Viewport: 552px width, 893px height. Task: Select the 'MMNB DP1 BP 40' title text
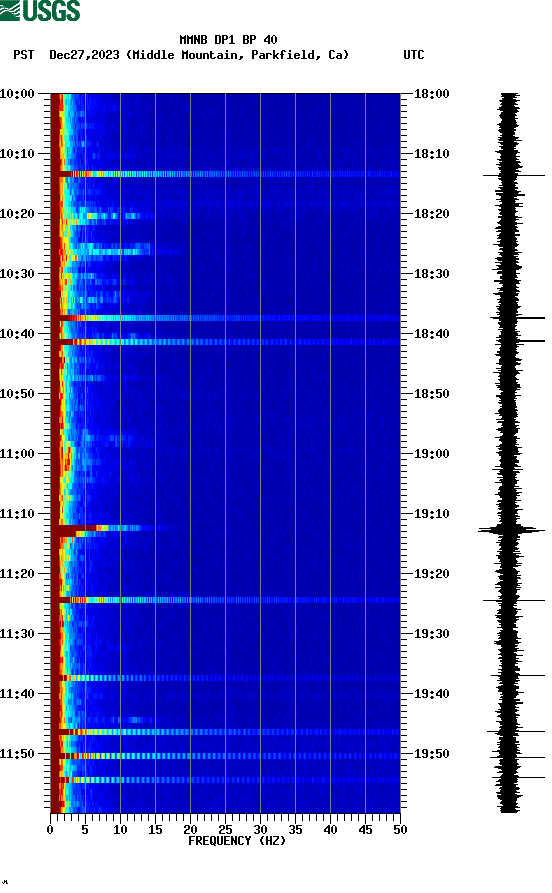coord(228,40)
